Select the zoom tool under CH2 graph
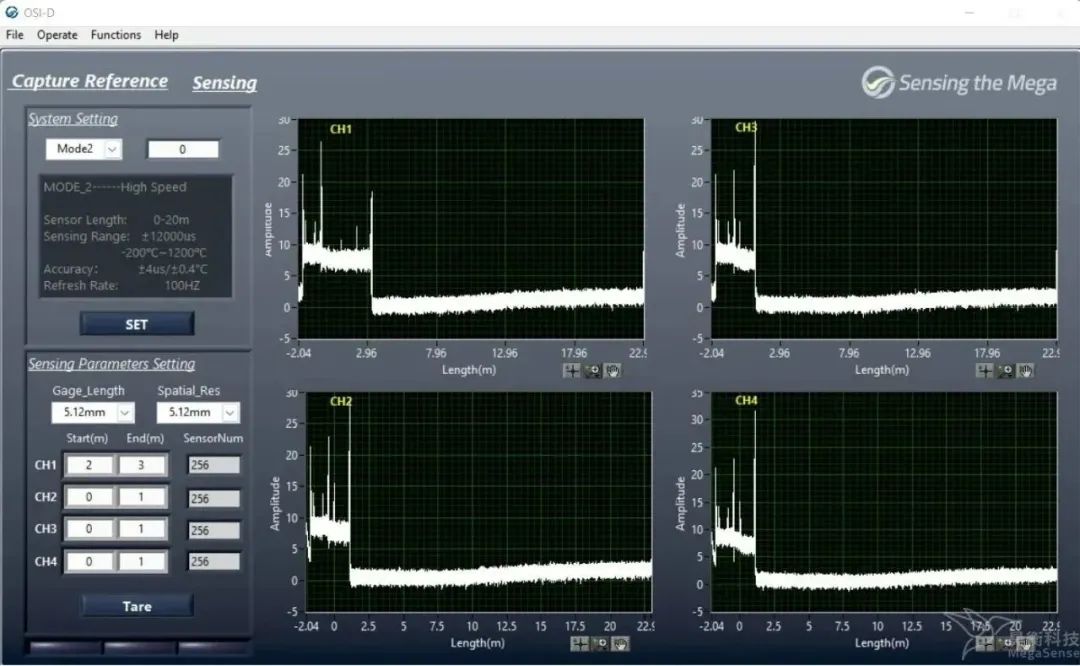Viewport: 1080px width, 666px height. (601, 643)
